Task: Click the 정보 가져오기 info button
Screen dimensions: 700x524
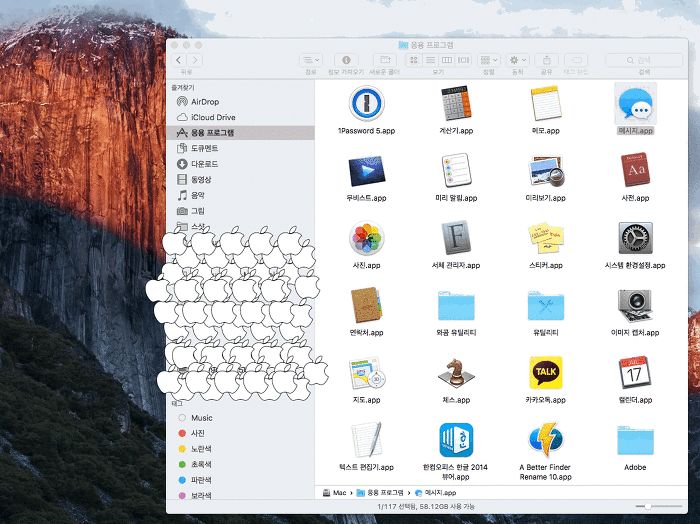Action: 346,60
